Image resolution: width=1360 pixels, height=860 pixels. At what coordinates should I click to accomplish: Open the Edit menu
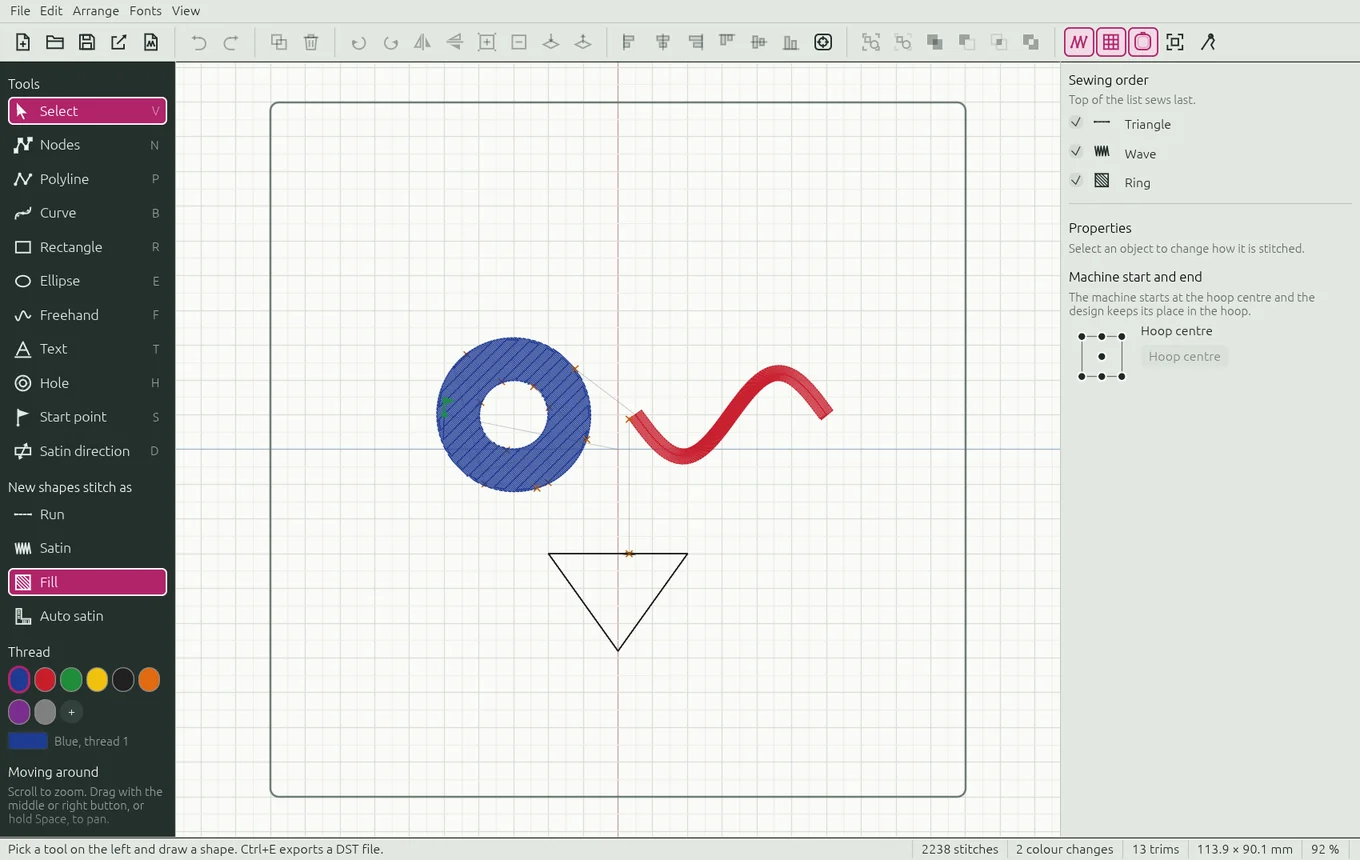(51, 11)
